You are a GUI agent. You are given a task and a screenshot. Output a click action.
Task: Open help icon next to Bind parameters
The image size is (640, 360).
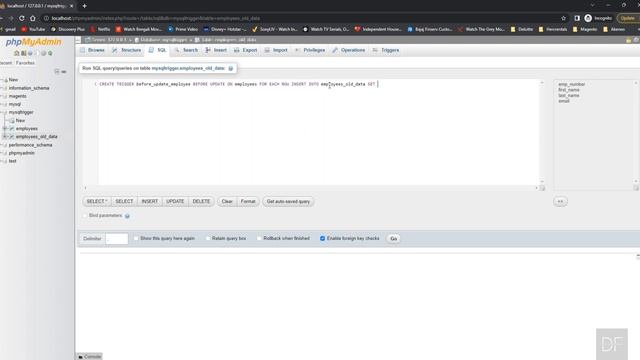pos(127,216)
